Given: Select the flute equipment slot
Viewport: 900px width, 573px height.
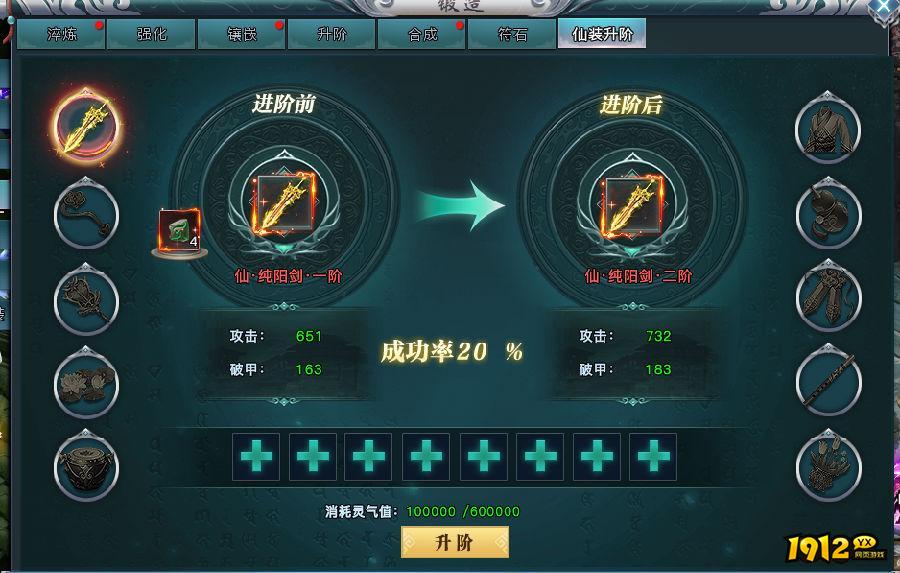Looking at the screenshot, I should pos(828,381).
